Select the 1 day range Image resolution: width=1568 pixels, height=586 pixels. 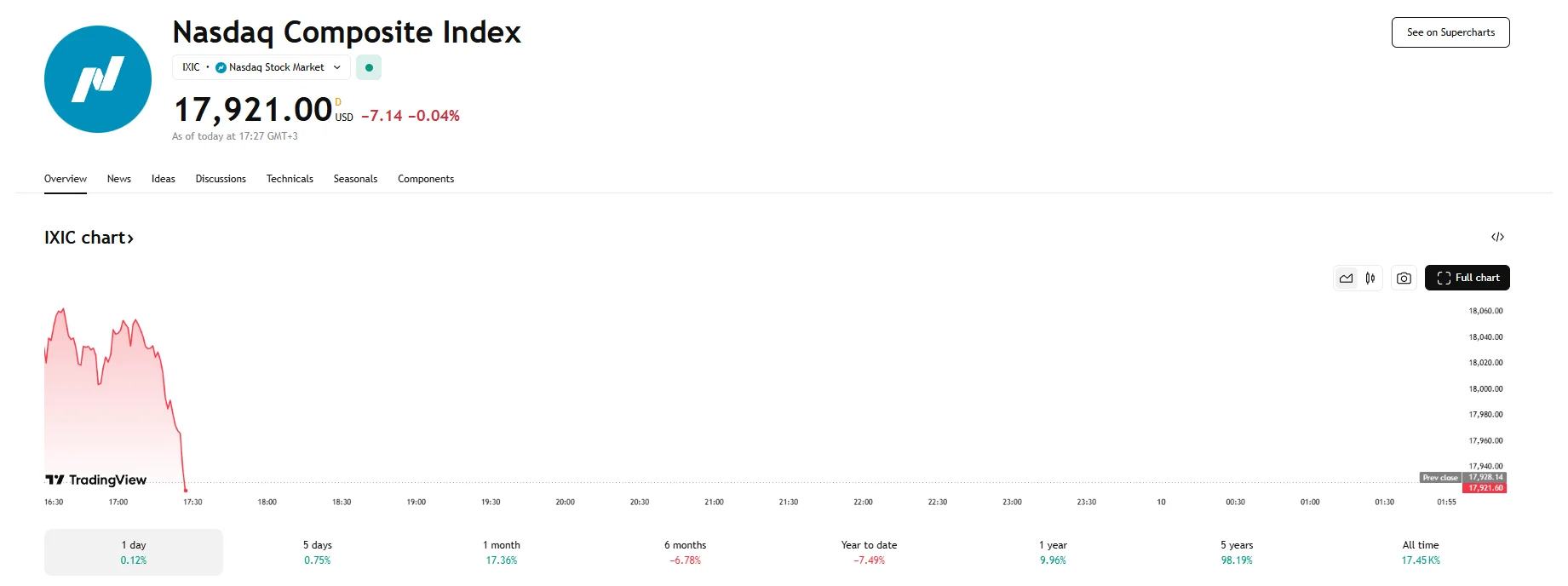click(134, 552)
